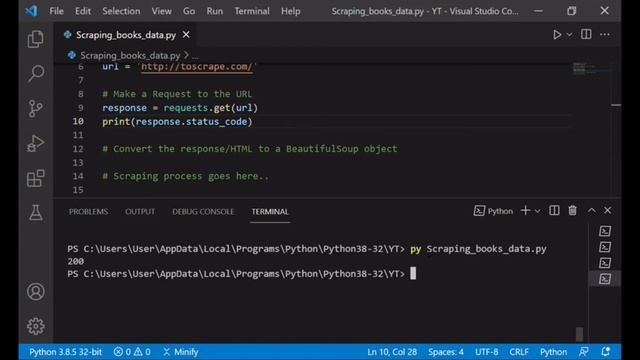Image resolution: width=640 pixels, height=360 pixels.
Task: Open the Run menu
Action: 215,11
